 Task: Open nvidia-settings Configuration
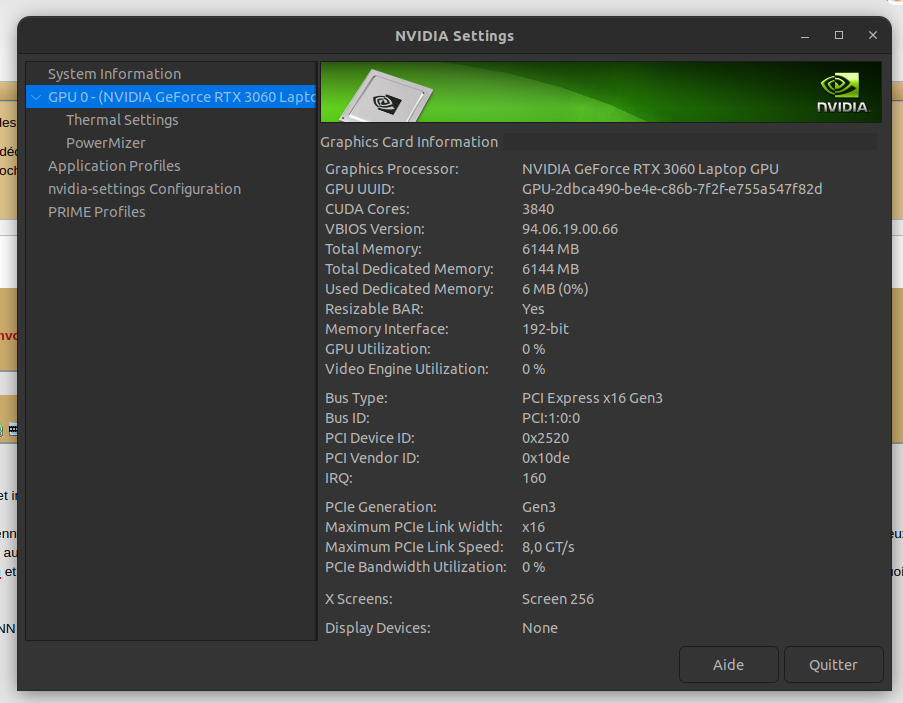144,189
